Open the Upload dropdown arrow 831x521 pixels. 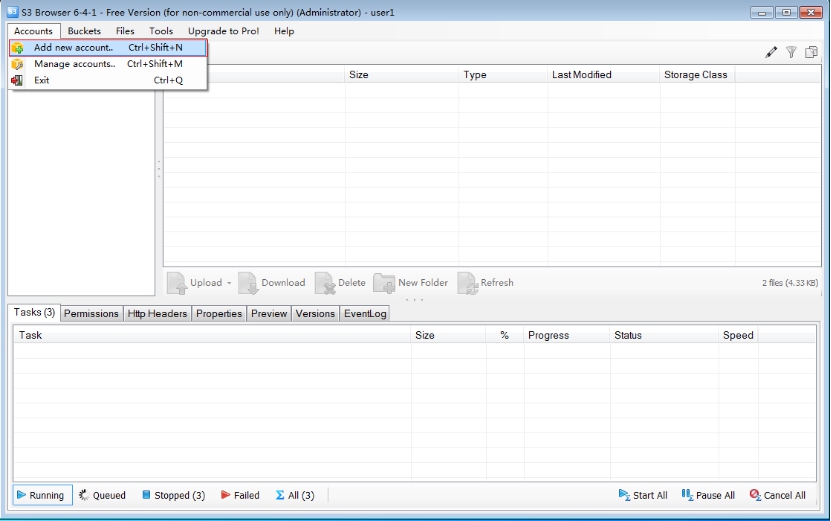click(229, 283)
